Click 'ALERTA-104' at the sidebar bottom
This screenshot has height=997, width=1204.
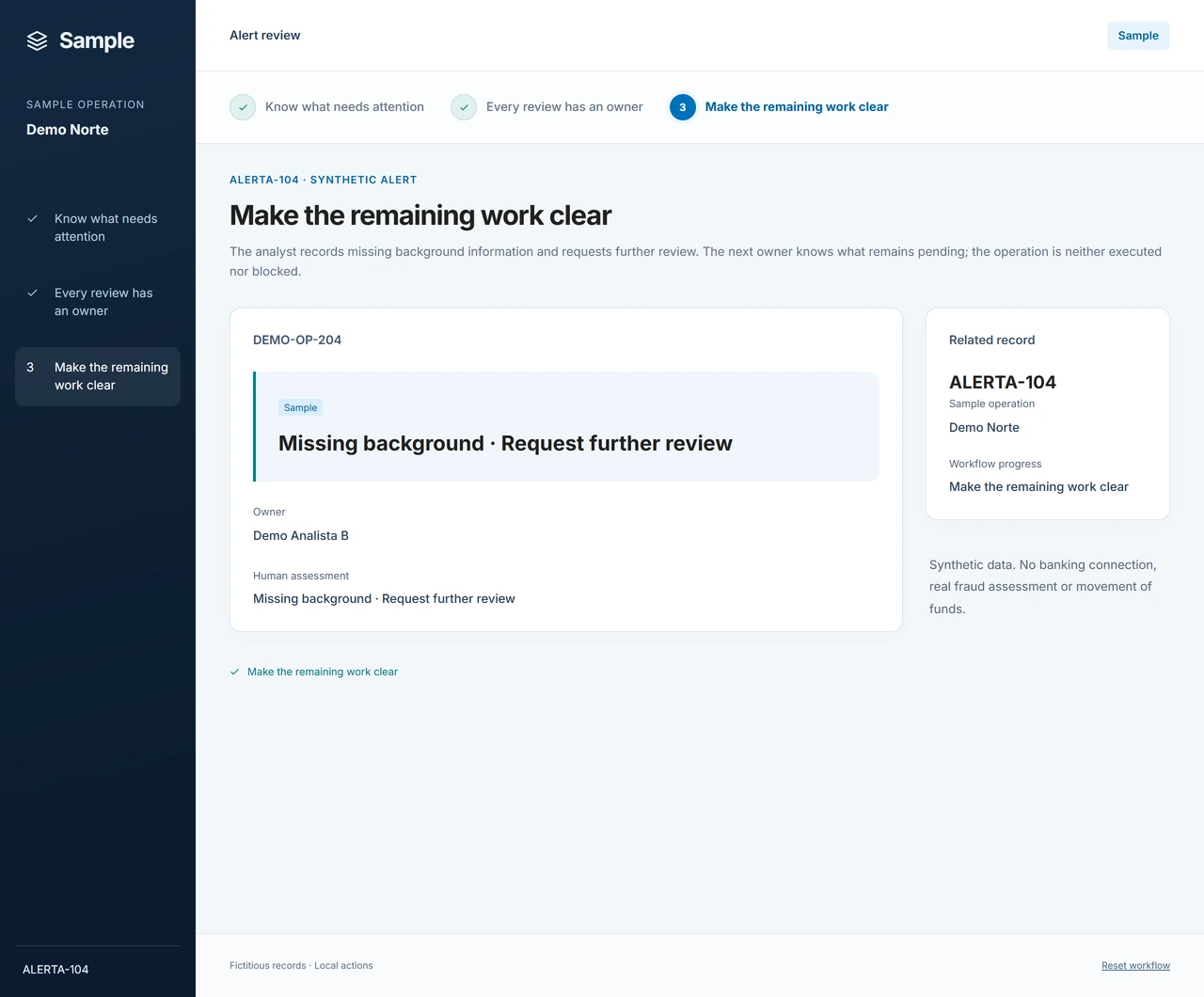55,970
